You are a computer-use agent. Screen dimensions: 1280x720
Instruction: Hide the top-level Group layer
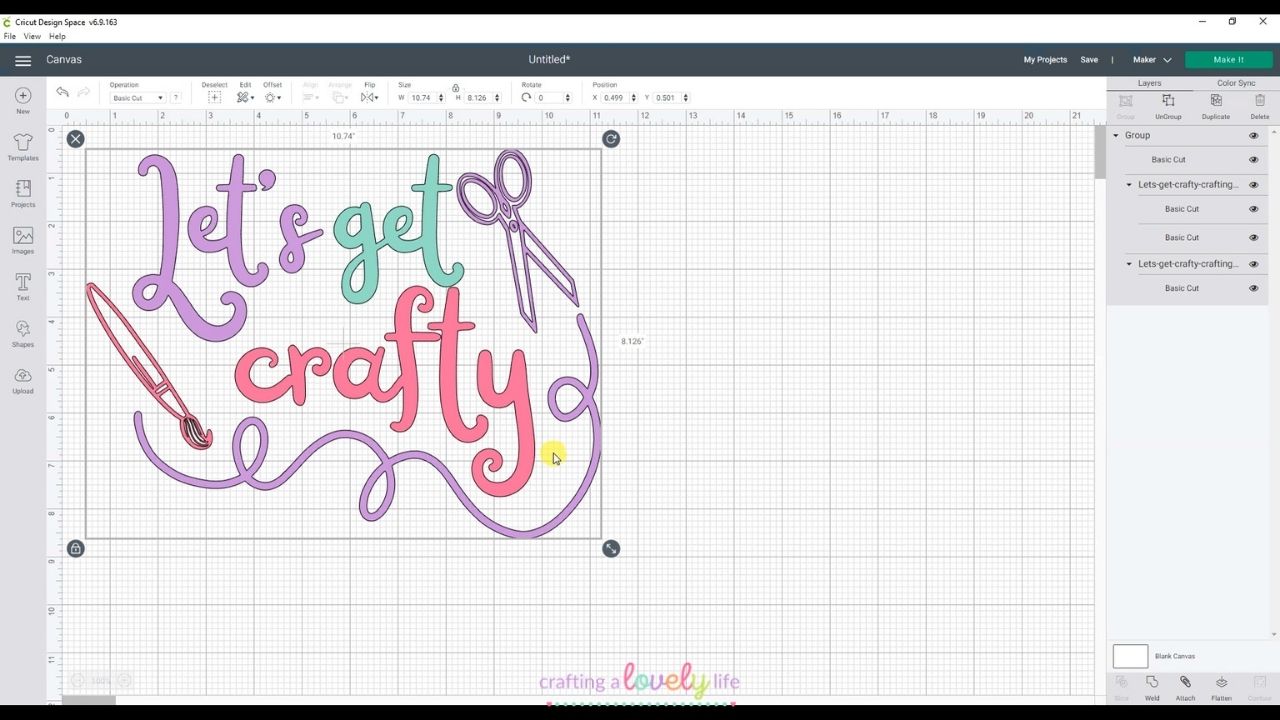[x=1253, y=135]
